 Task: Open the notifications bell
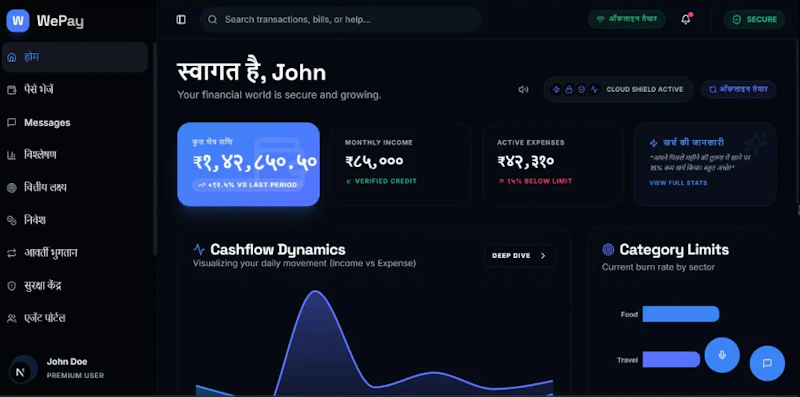pyautogui.click(x=686, y=19)
